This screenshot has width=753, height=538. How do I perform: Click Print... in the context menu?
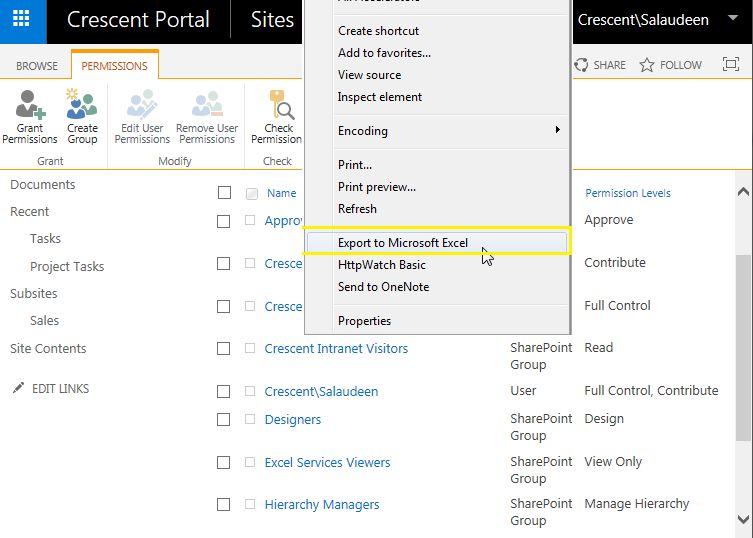coord(354,165)
